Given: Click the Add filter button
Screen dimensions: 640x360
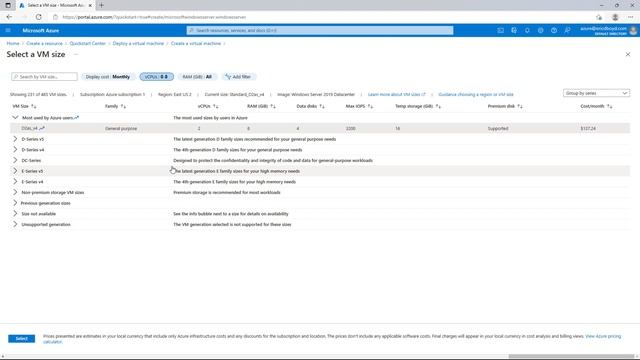Looking at the screenshot, I should tap(238, 77).
